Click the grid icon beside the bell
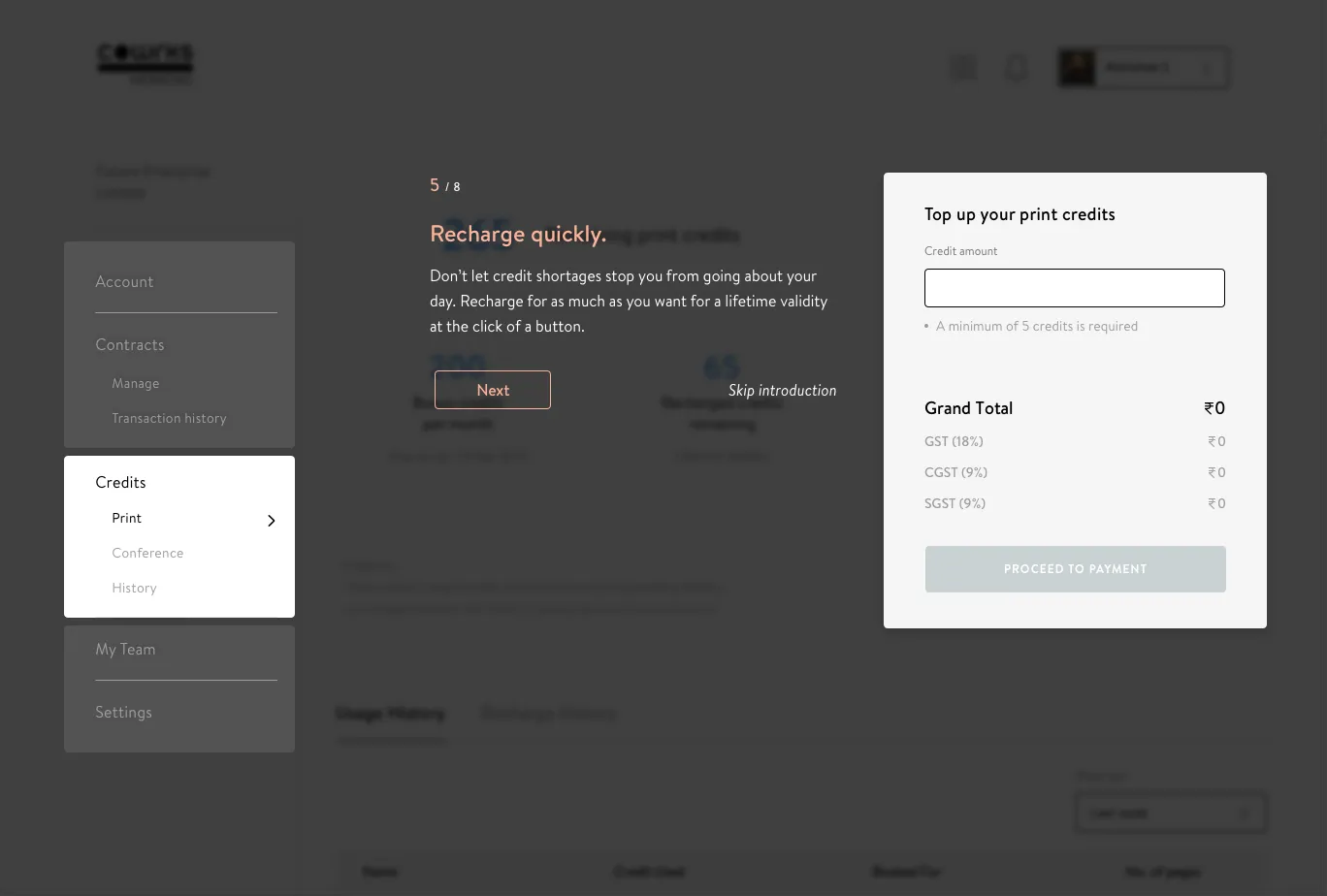This screenshot has width=1327, height=896. [x=963, y=68]
